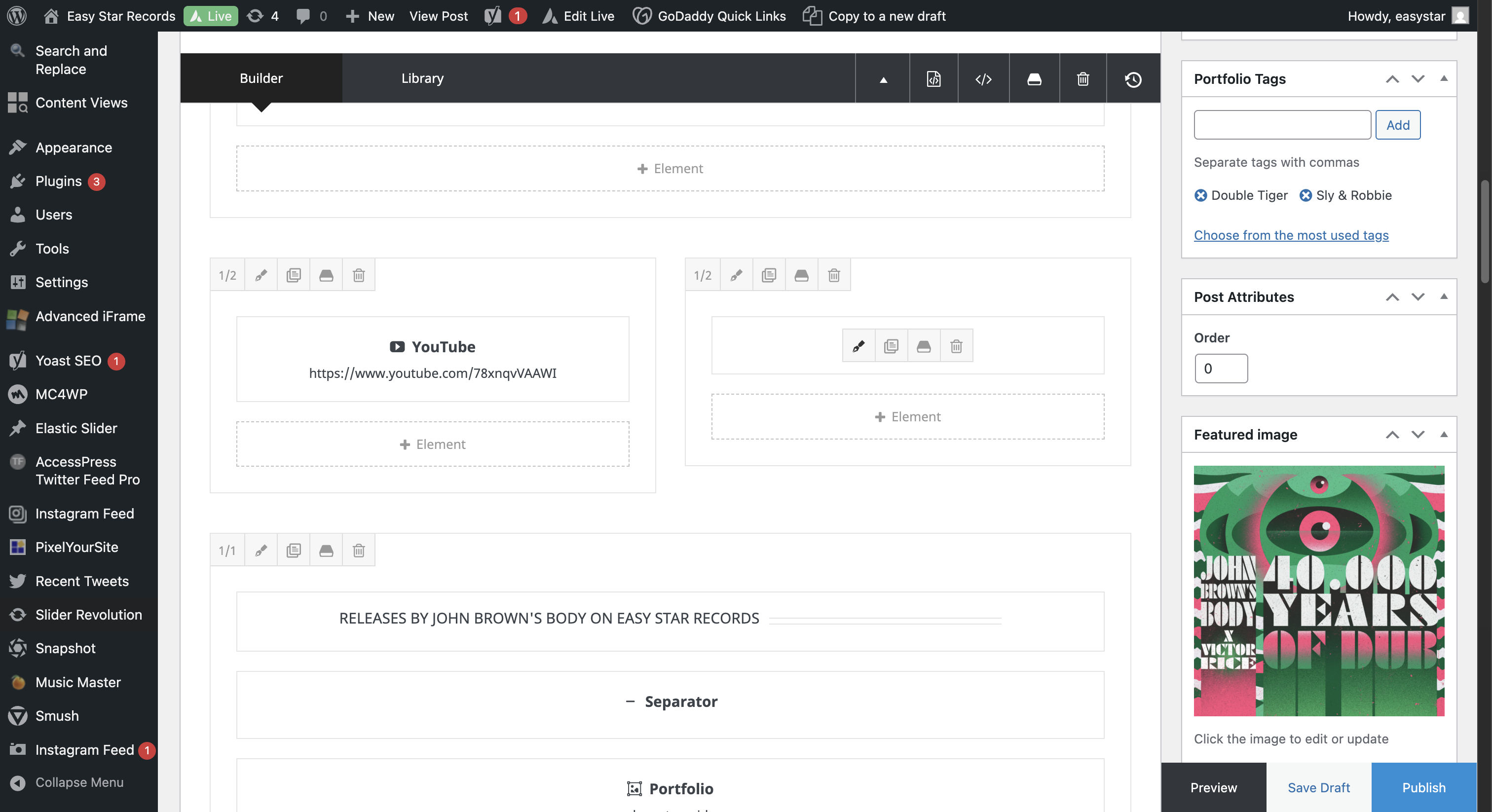Edit the left 1/2 column pencil icon
Screen dimensions: 1492x812
(261, 275)
